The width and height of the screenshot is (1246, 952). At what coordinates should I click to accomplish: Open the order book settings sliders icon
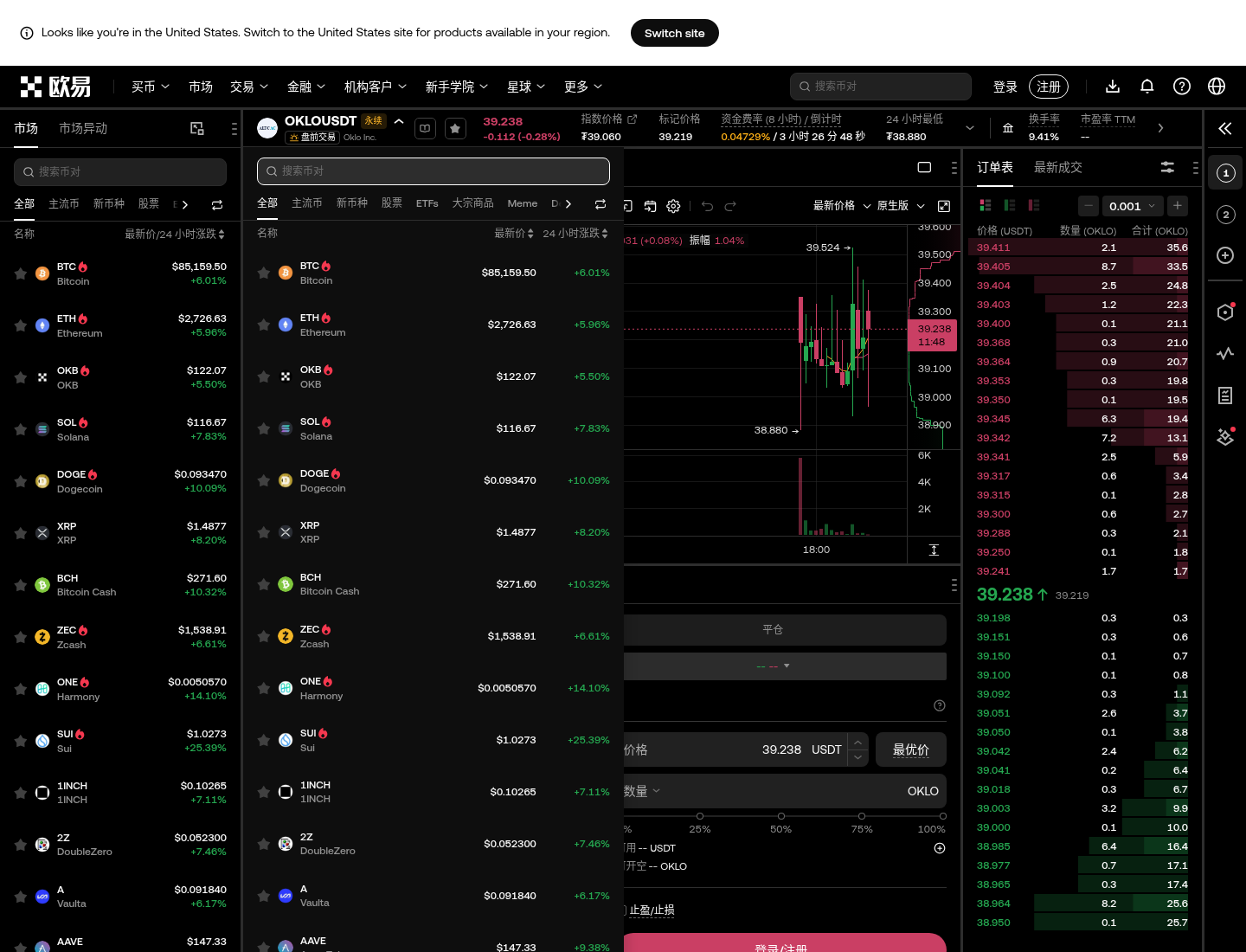click(1167, 167)
